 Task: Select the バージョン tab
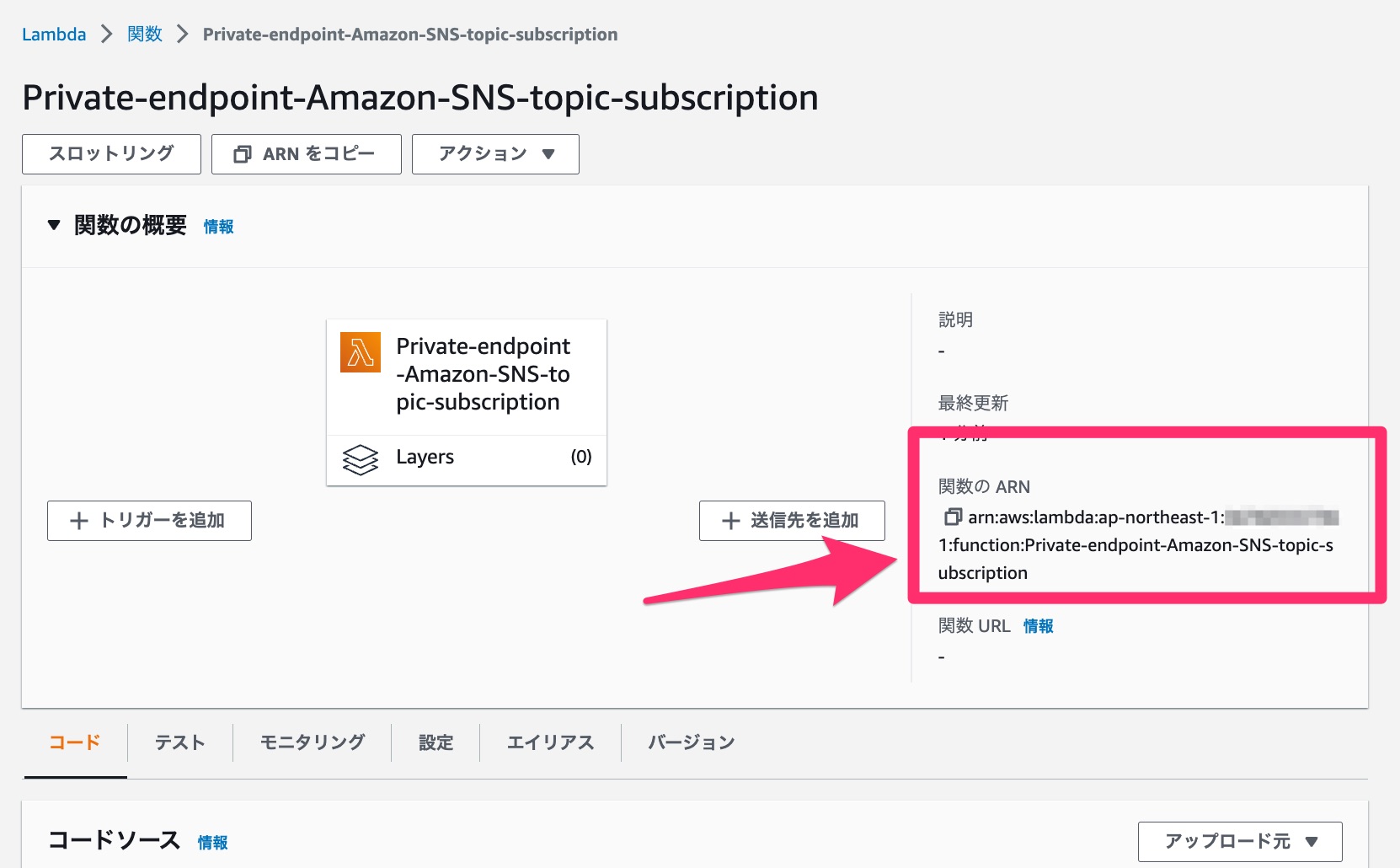click(x=691, y=742)
